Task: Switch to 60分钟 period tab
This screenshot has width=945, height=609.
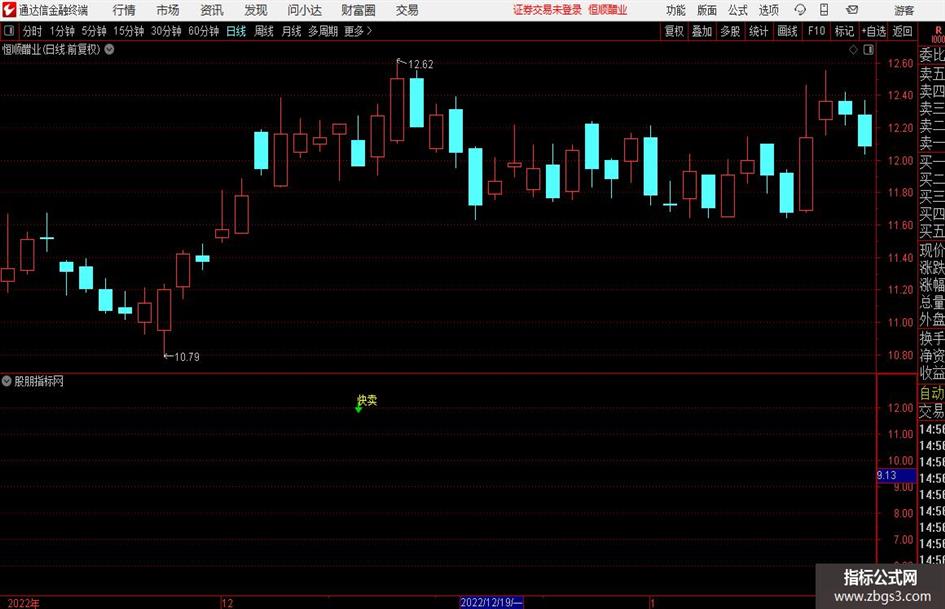Action: click(x=203, y=31)
